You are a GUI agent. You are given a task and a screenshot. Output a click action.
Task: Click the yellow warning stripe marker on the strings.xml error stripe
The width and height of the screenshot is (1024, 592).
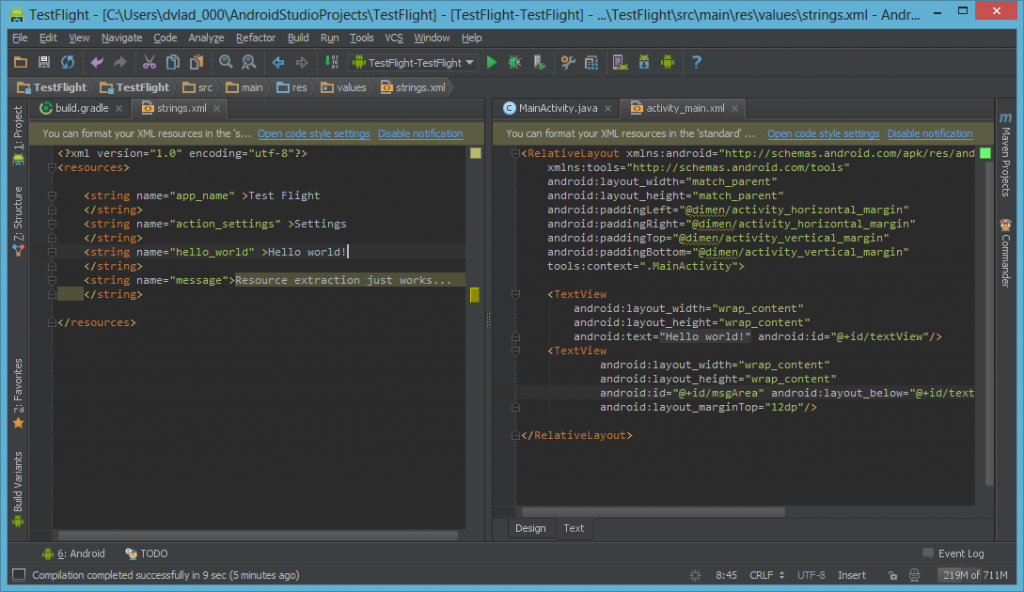475,295
